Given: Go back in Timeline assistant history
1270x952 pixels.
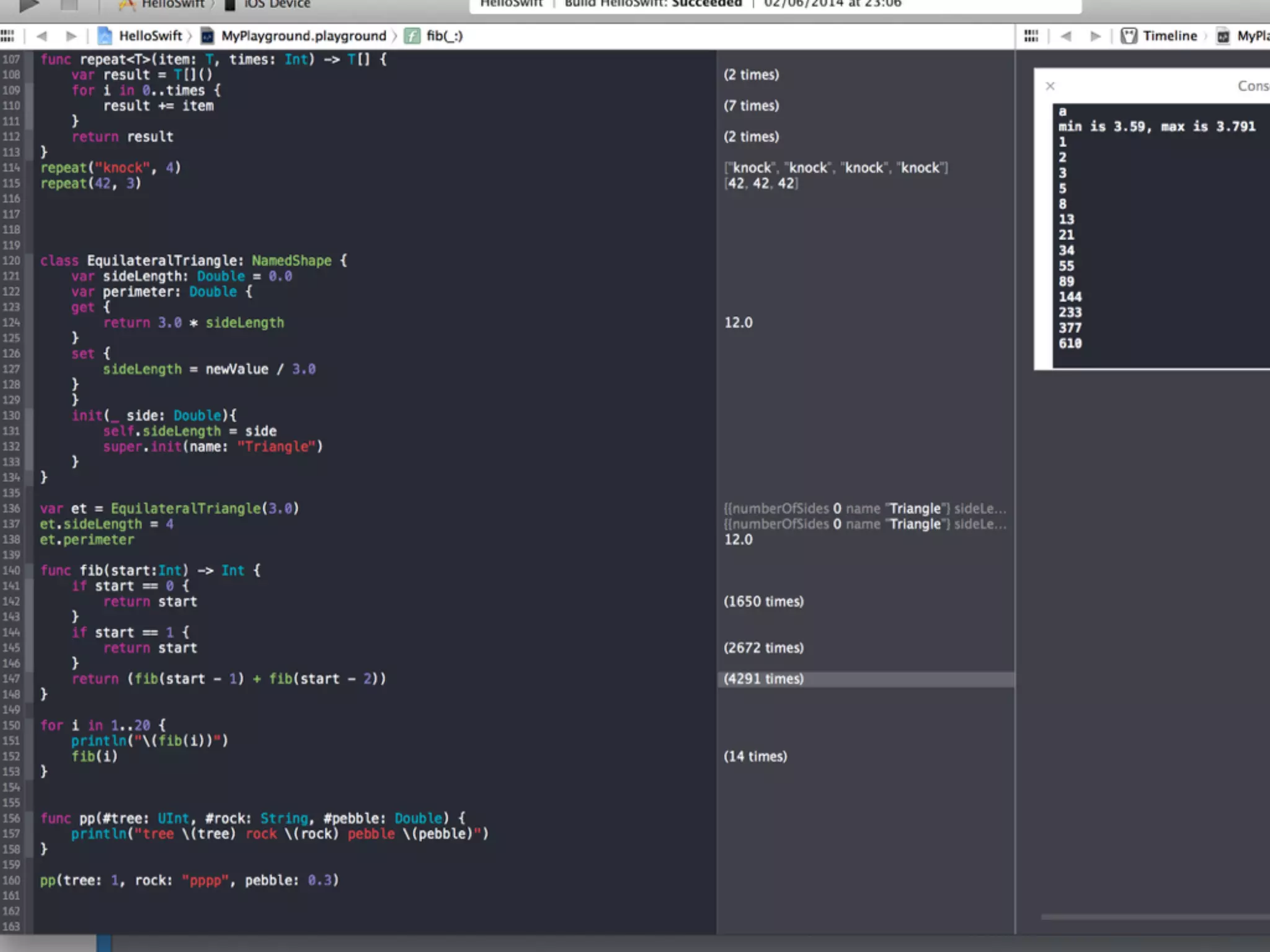Looking at the screenshot, I should click(1066, 36).
